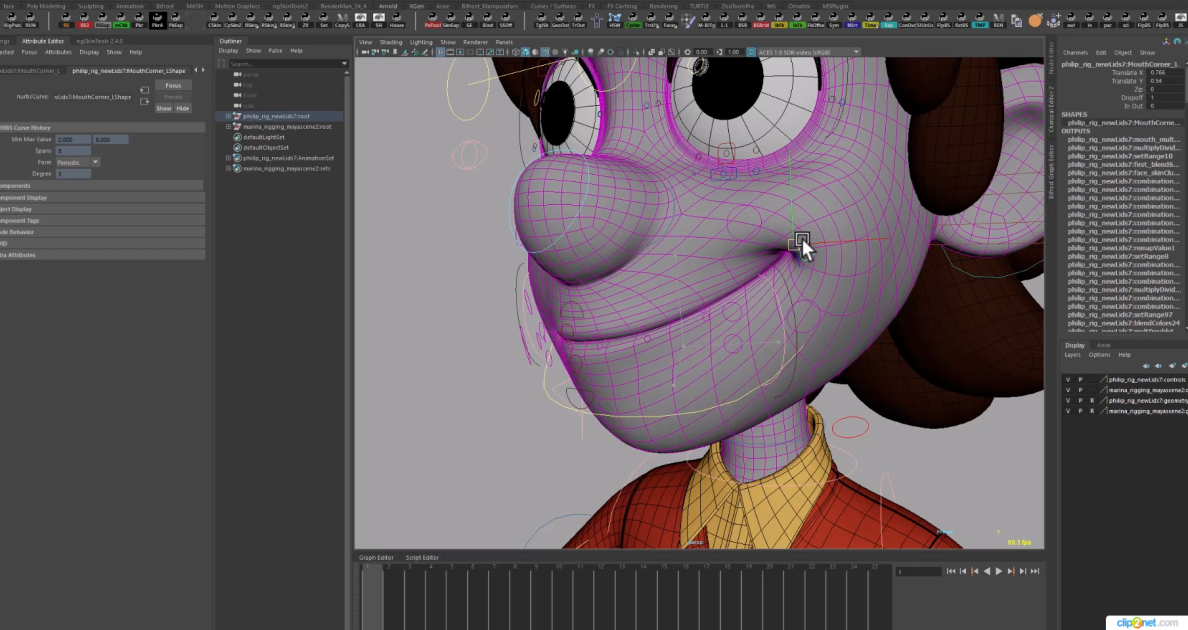The height and width of the screenshot is (630, 1188).
Task: Click the Show button under Presets
Action: [164, 108]
